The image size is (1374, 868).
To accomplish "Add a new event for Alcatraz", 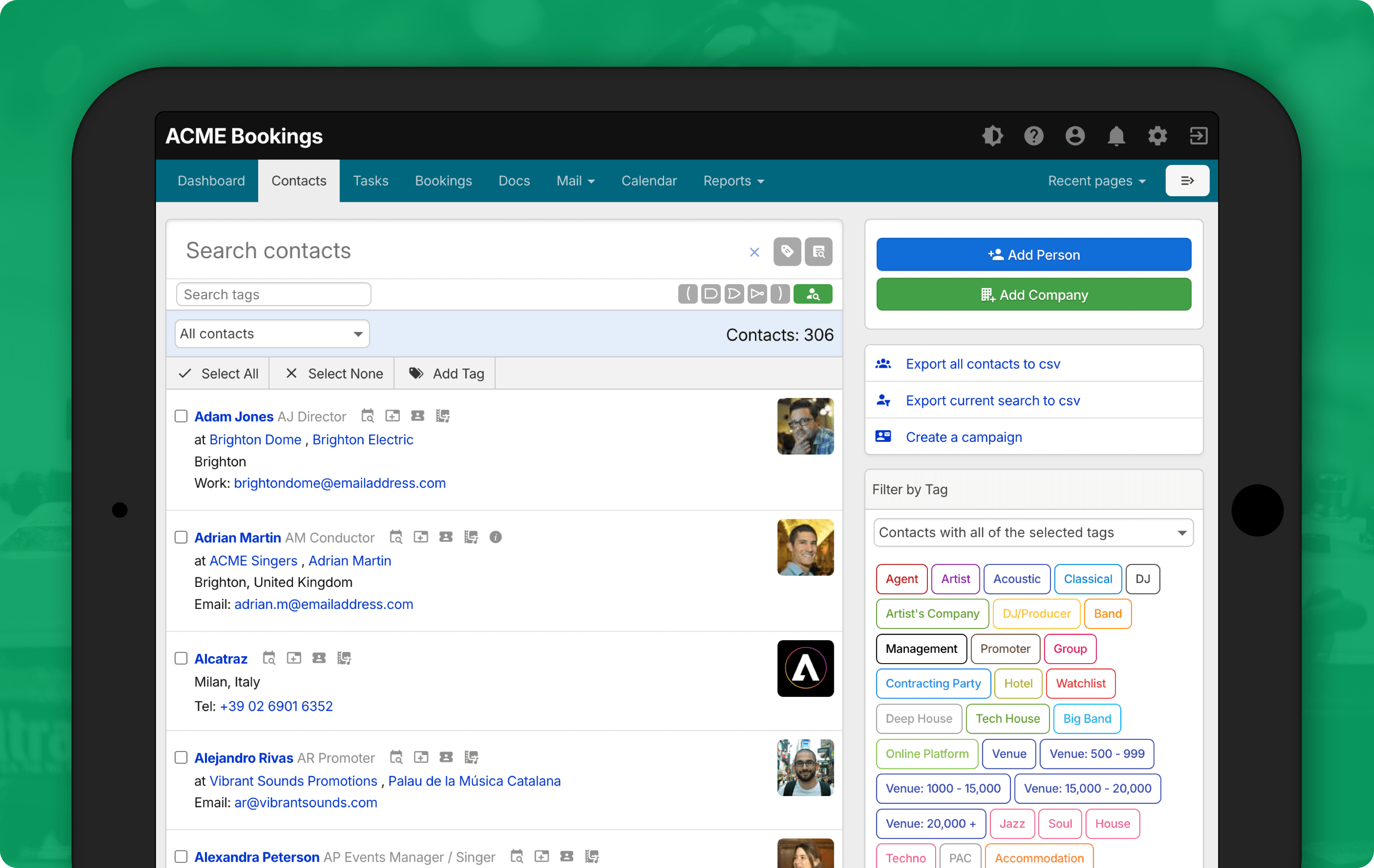I will [x=295, y=658].
